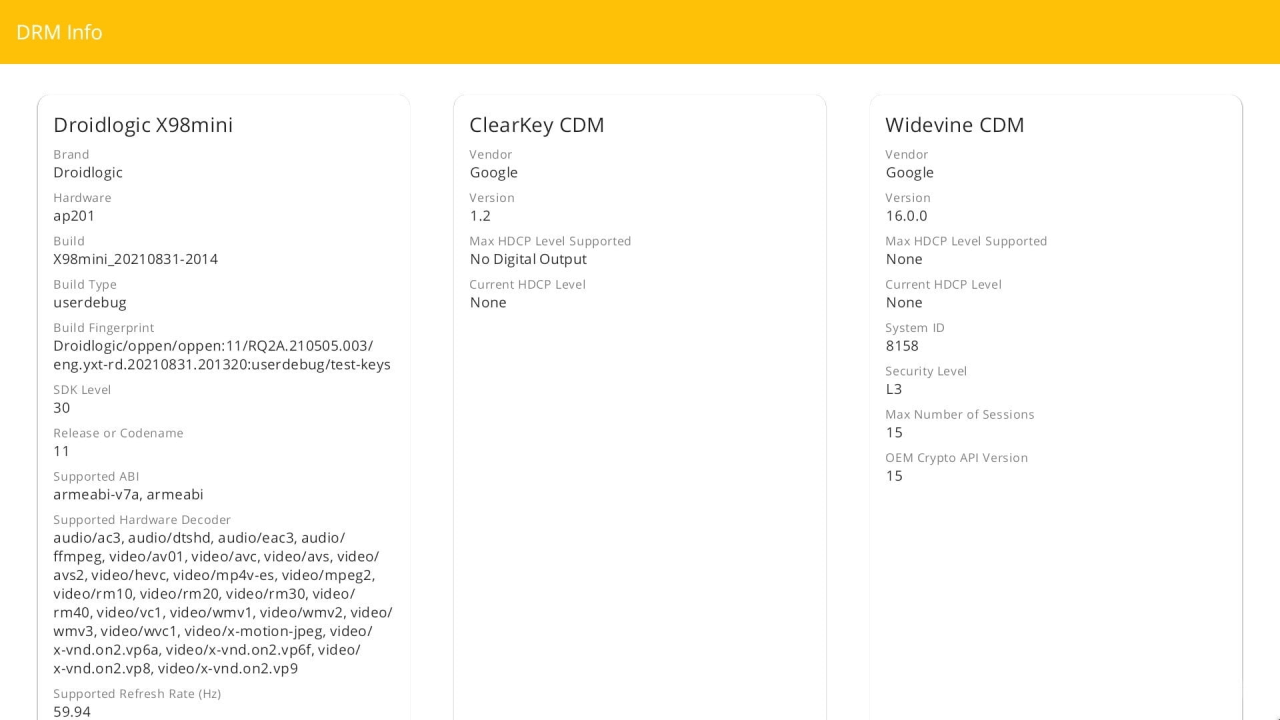Click the SDK Level value 30
The width and height of the screenshot is (1280, 720).
pyautogui.click(x=62, y=408)
